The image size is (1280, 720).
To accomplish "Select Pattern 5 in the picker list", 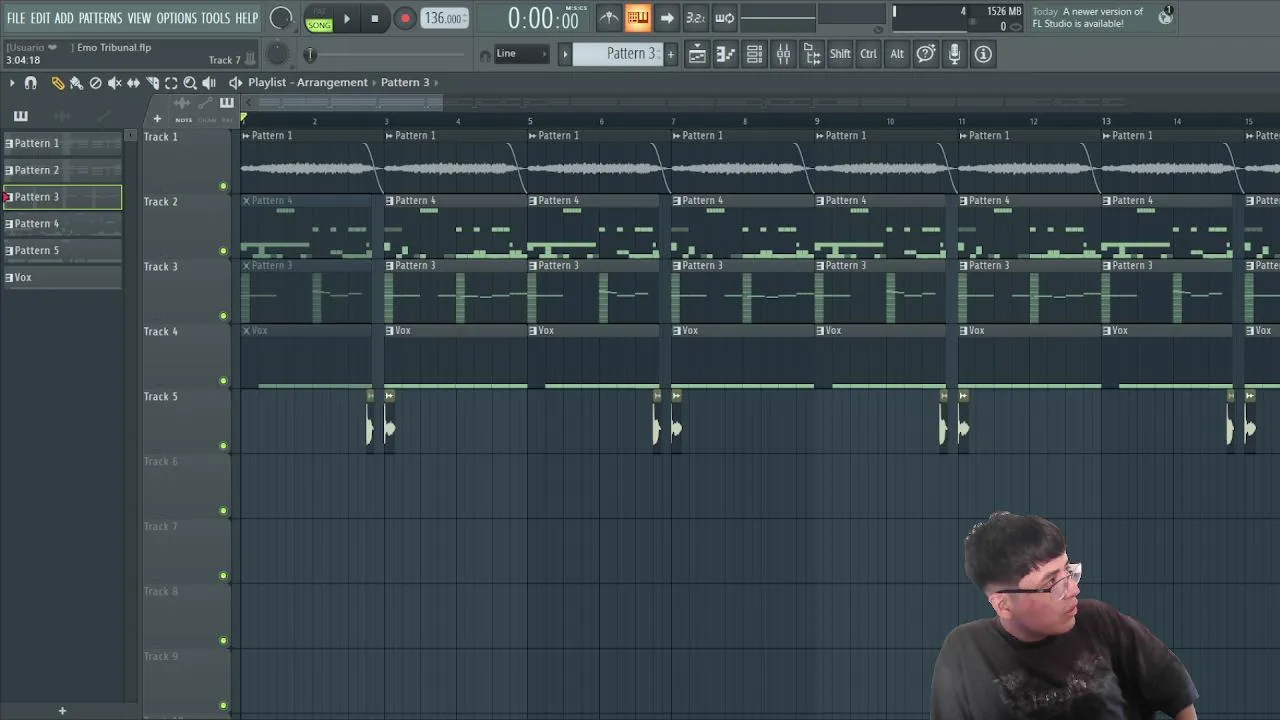I will (62, 251).
